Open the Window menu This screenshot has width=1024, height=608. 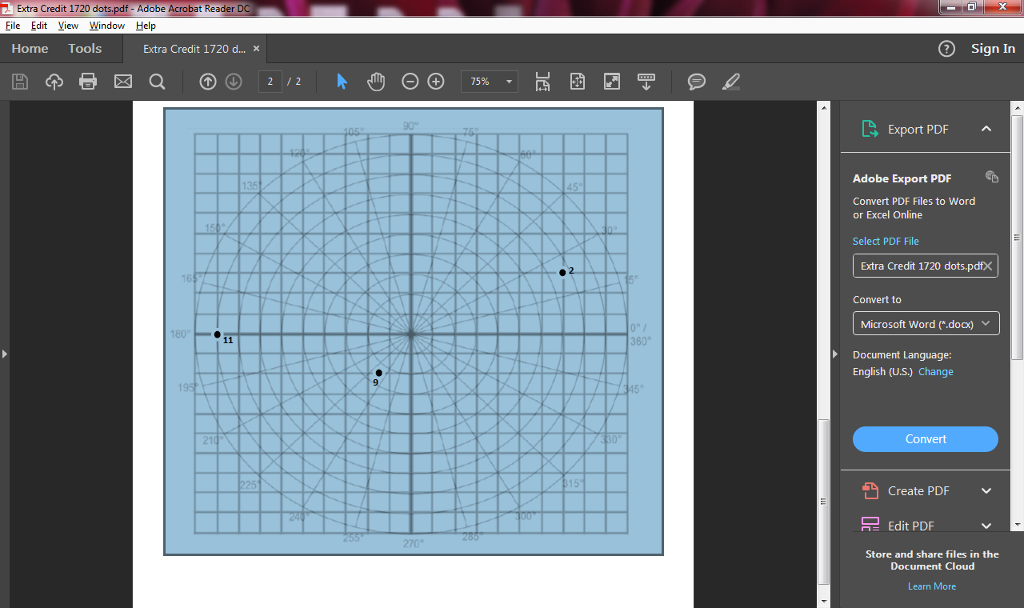(x=107, y=25)
